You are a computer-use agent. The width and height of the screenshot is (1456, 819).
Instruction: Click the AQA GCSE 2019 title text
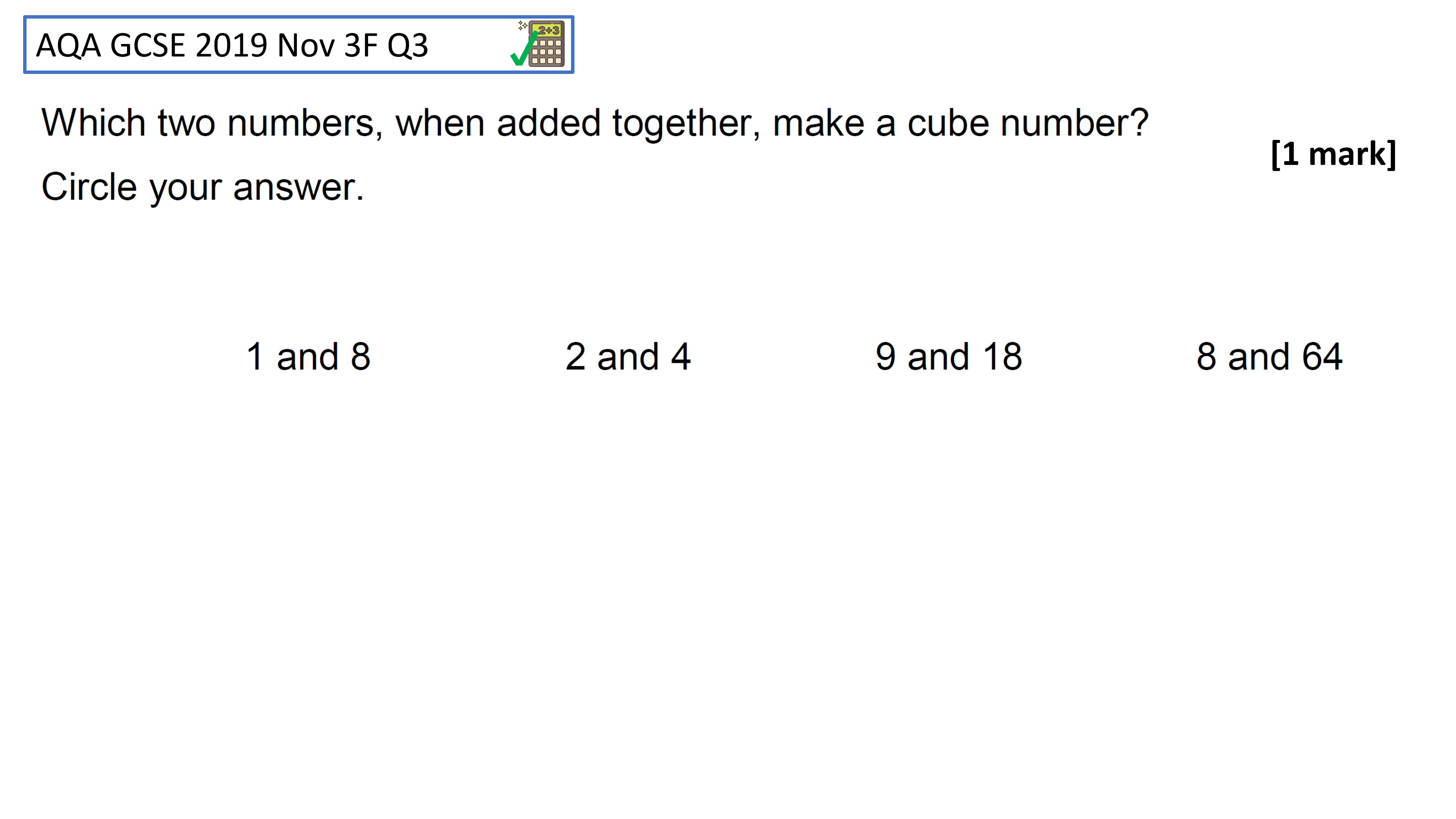[x=232, y=45]
